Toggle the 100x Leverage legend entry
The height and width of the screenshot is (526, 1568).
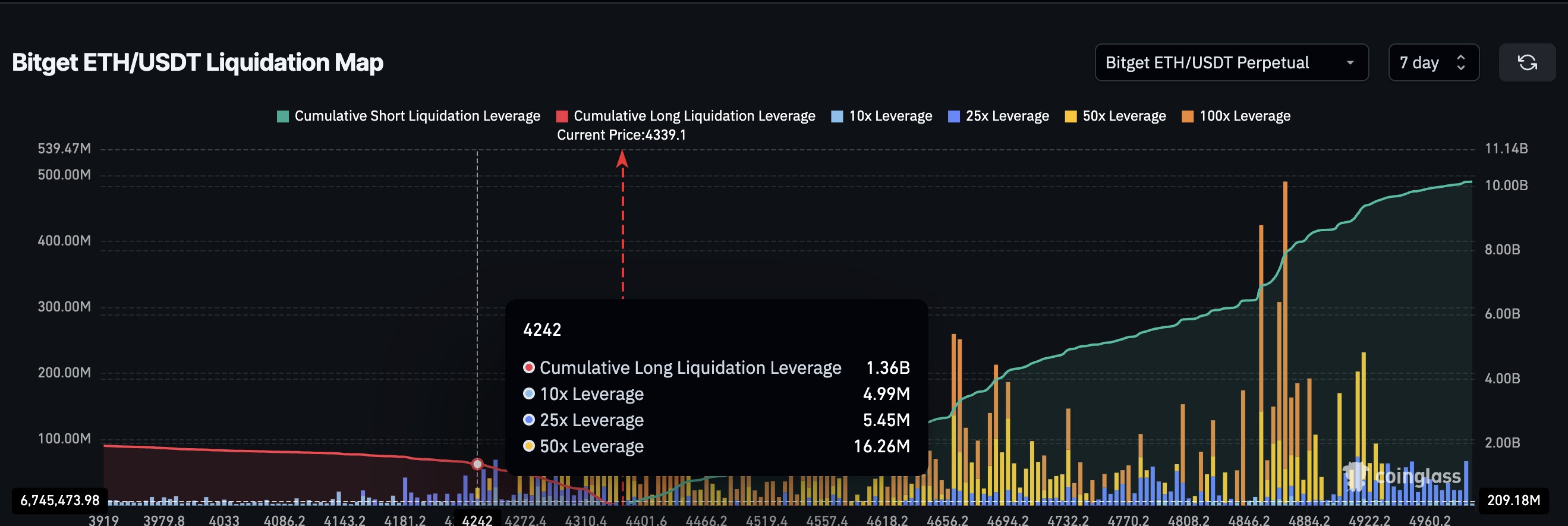click(1236, 116)
